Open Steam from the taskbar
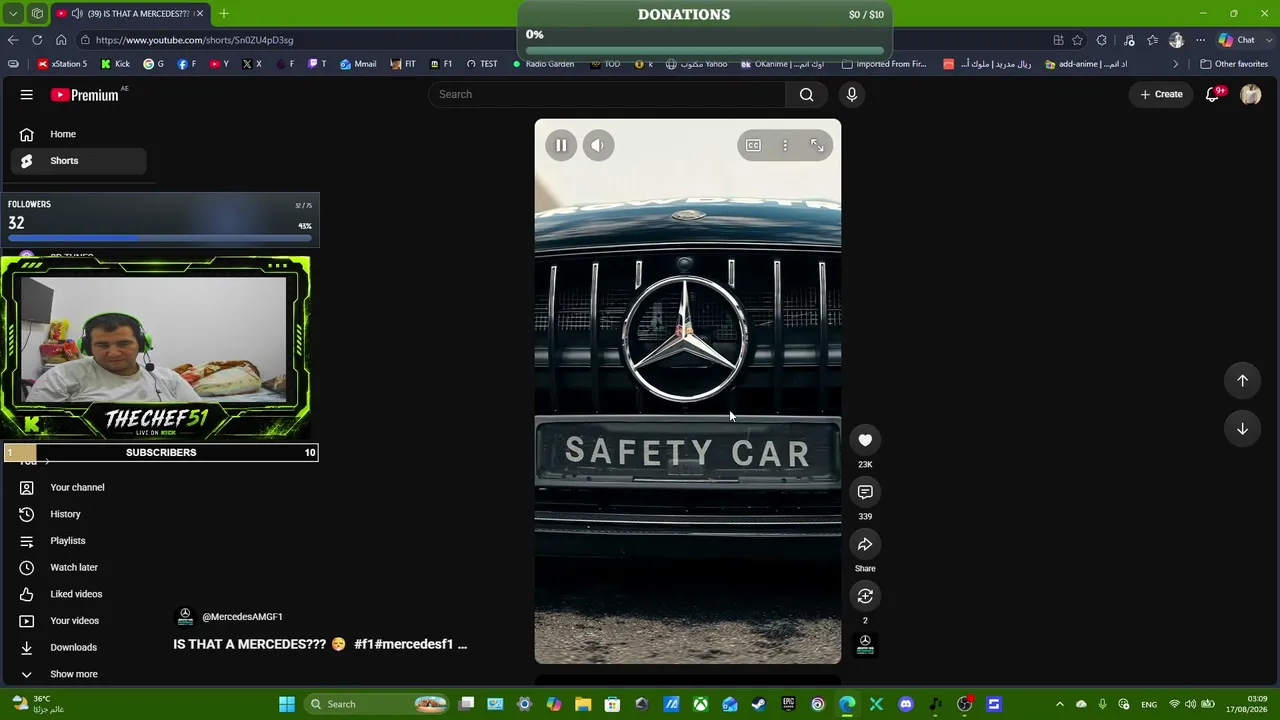Image resolution: width=1280 pixels, height=720 pixels. coord(759,704)
